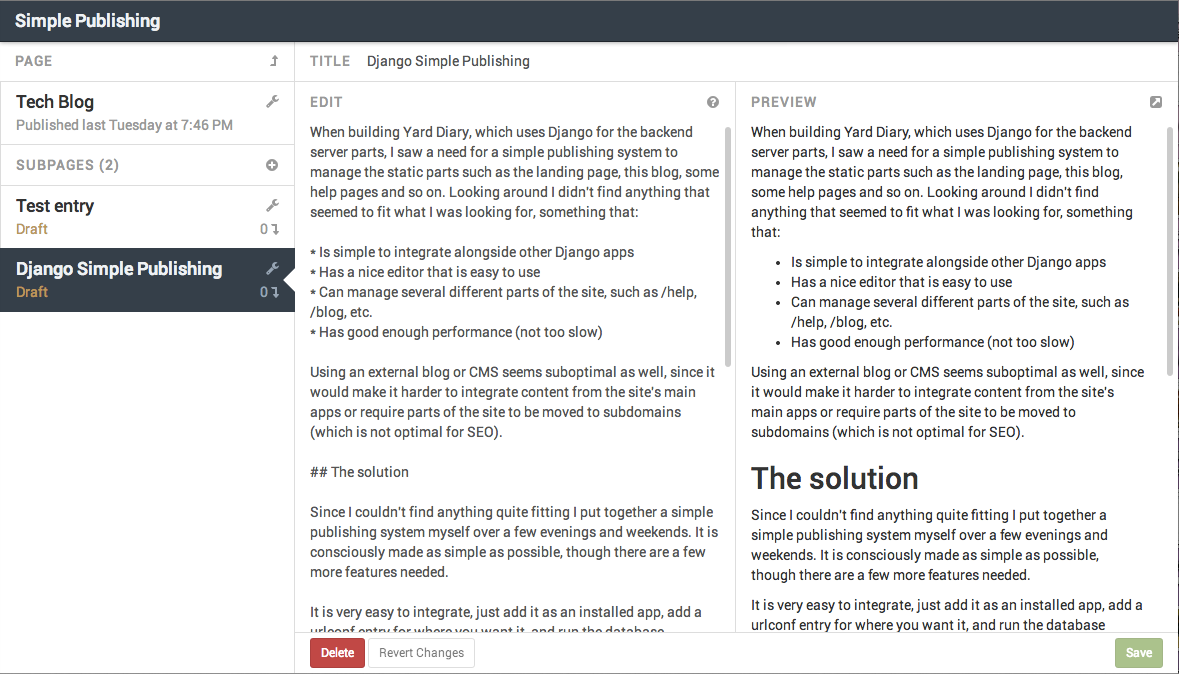
Task: Open the wrench settings for Test entry
Action: click(272, 205)
